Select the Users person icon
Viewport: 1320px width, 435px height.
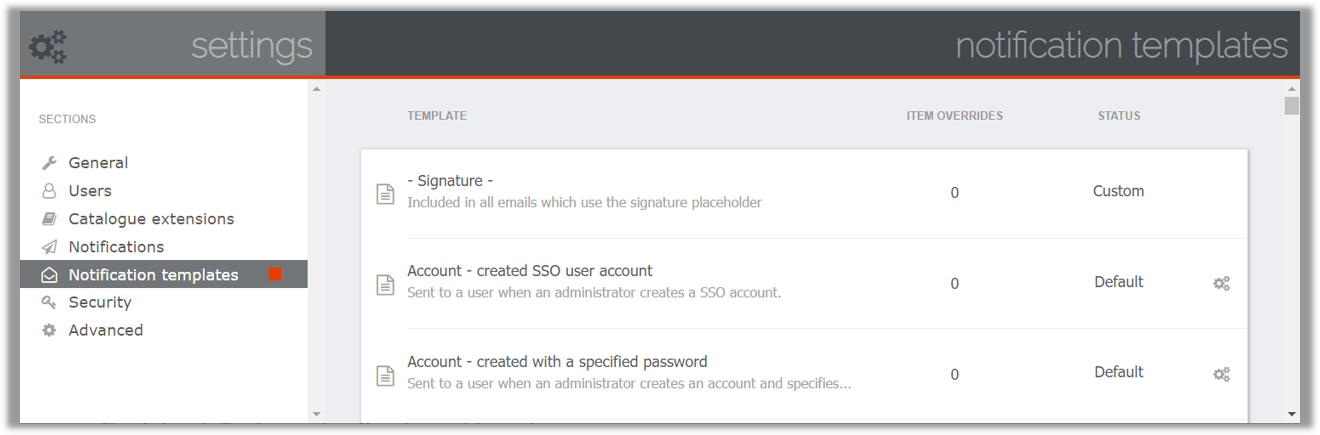click(x=49, y=191)
